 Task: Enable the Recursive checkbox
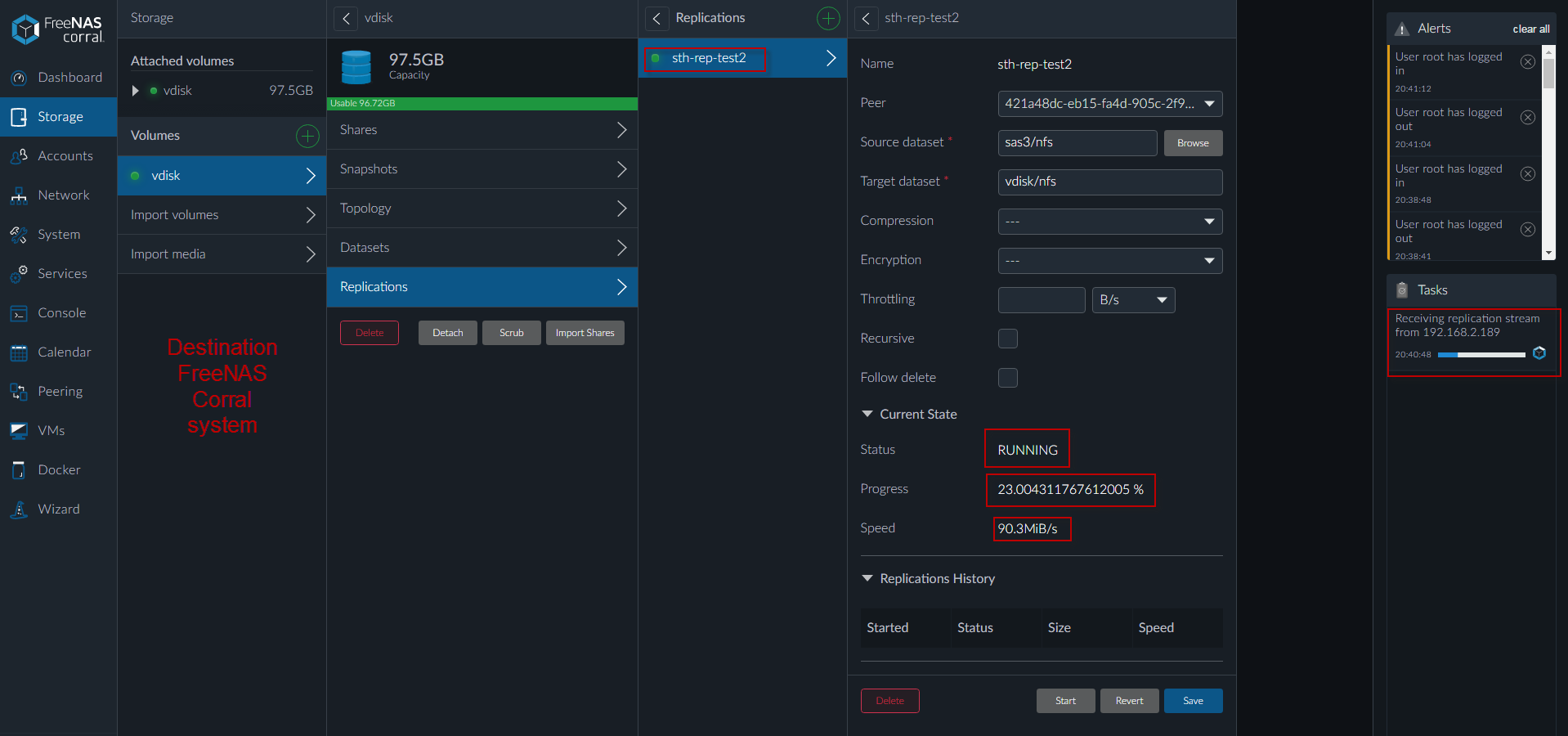coord(1008,339)
